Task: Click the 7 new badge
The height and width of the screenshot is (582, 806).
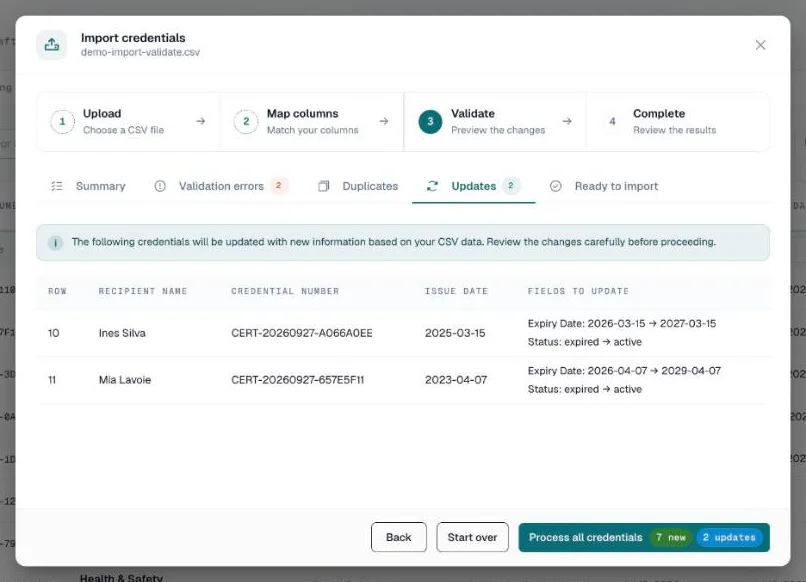Action: (671, 537)
